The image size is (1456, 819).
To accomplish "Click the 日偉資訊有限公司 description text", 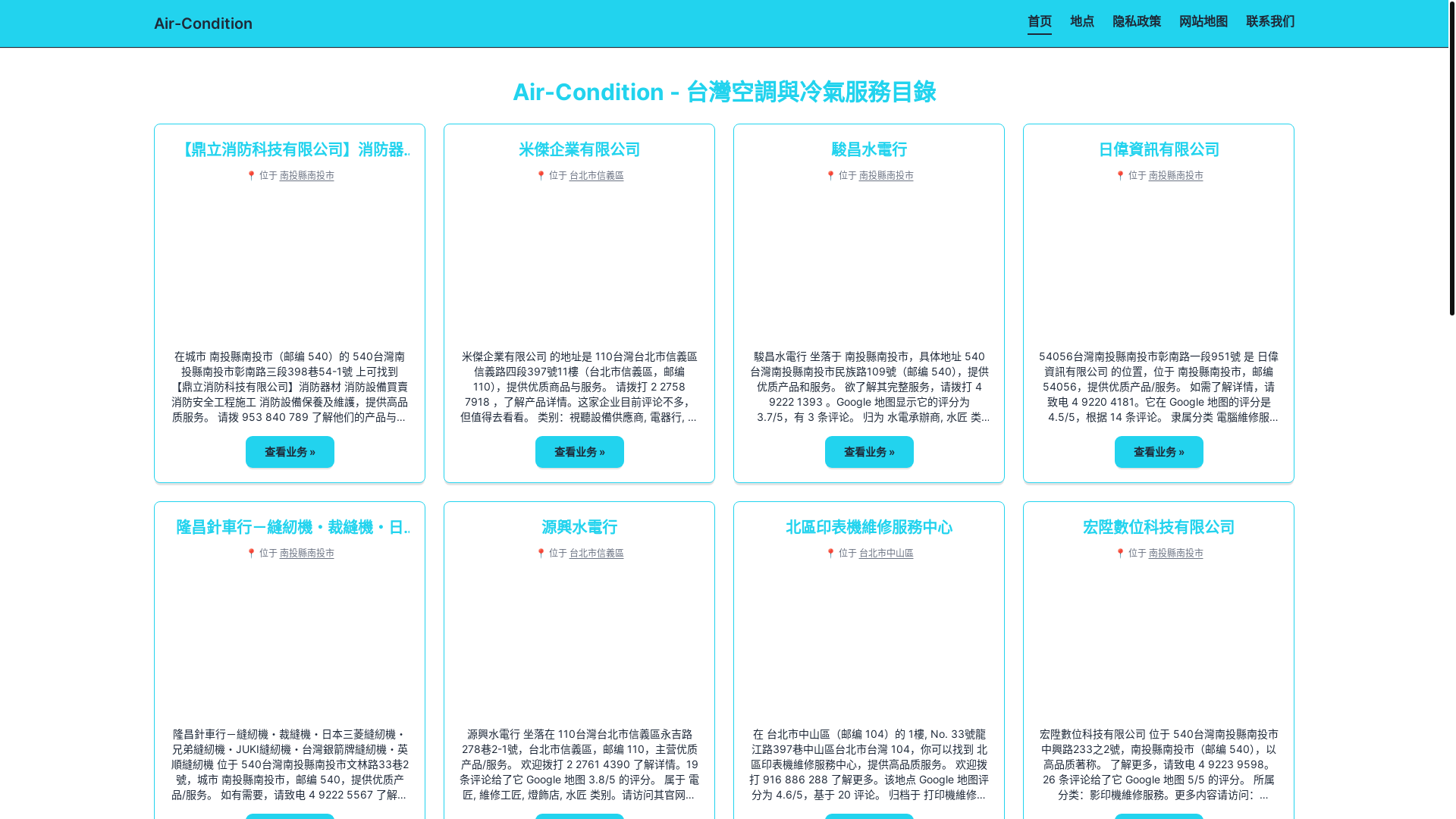I will pos(1159,387).
